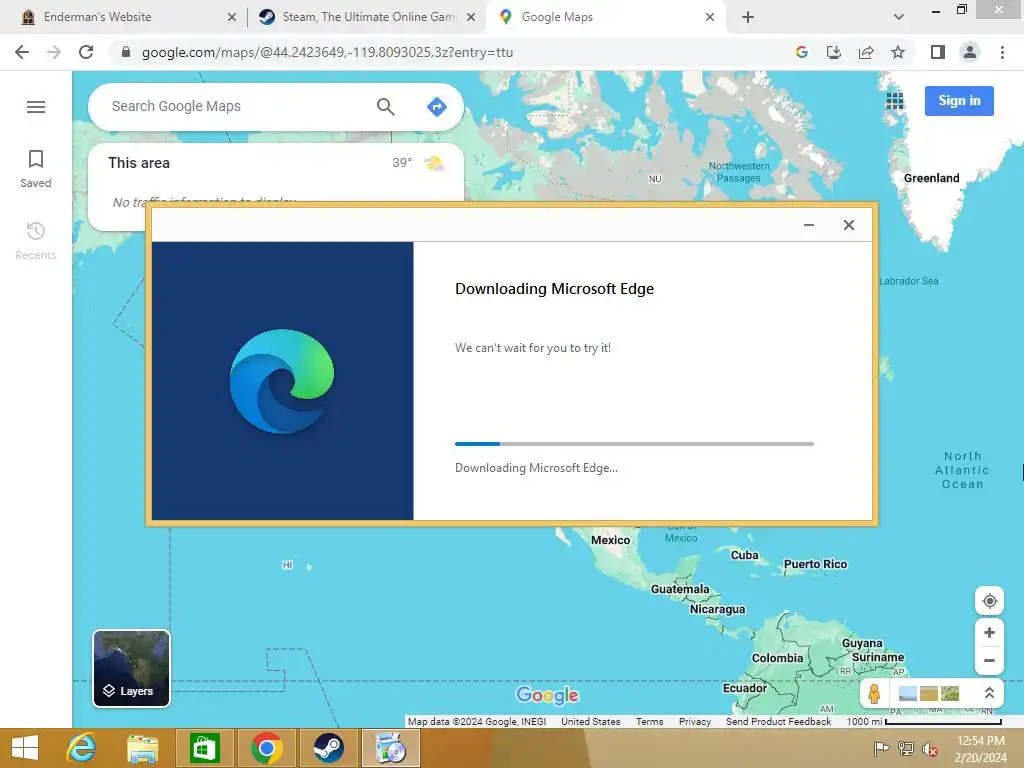Click the Show Your Location button
This screenshot has width=1024, height=768.
tap(989, 601)
